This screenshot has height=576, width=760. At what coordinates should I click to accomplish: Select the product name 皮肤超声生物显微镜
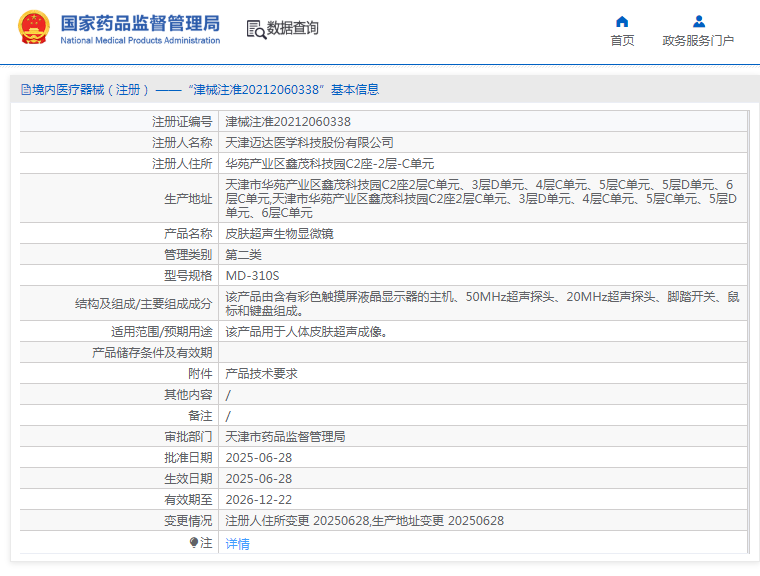click(280, 233)
